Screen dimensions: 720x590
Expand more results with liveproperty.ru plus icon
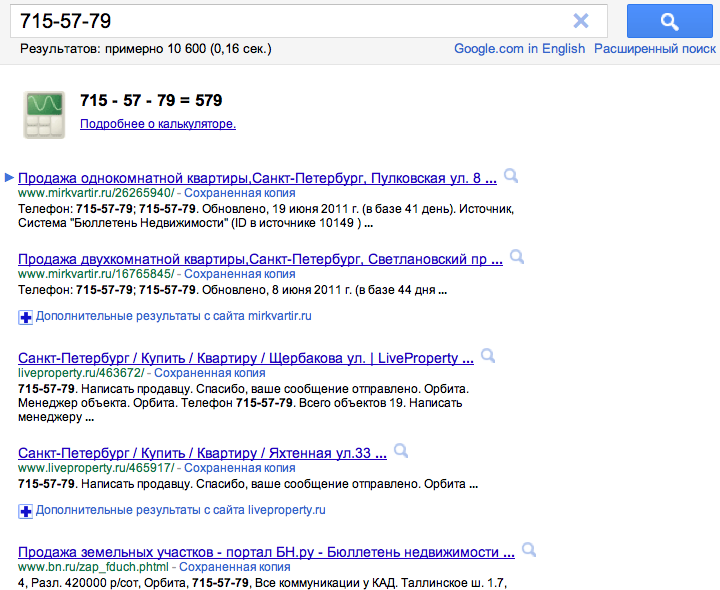point(25,511)
